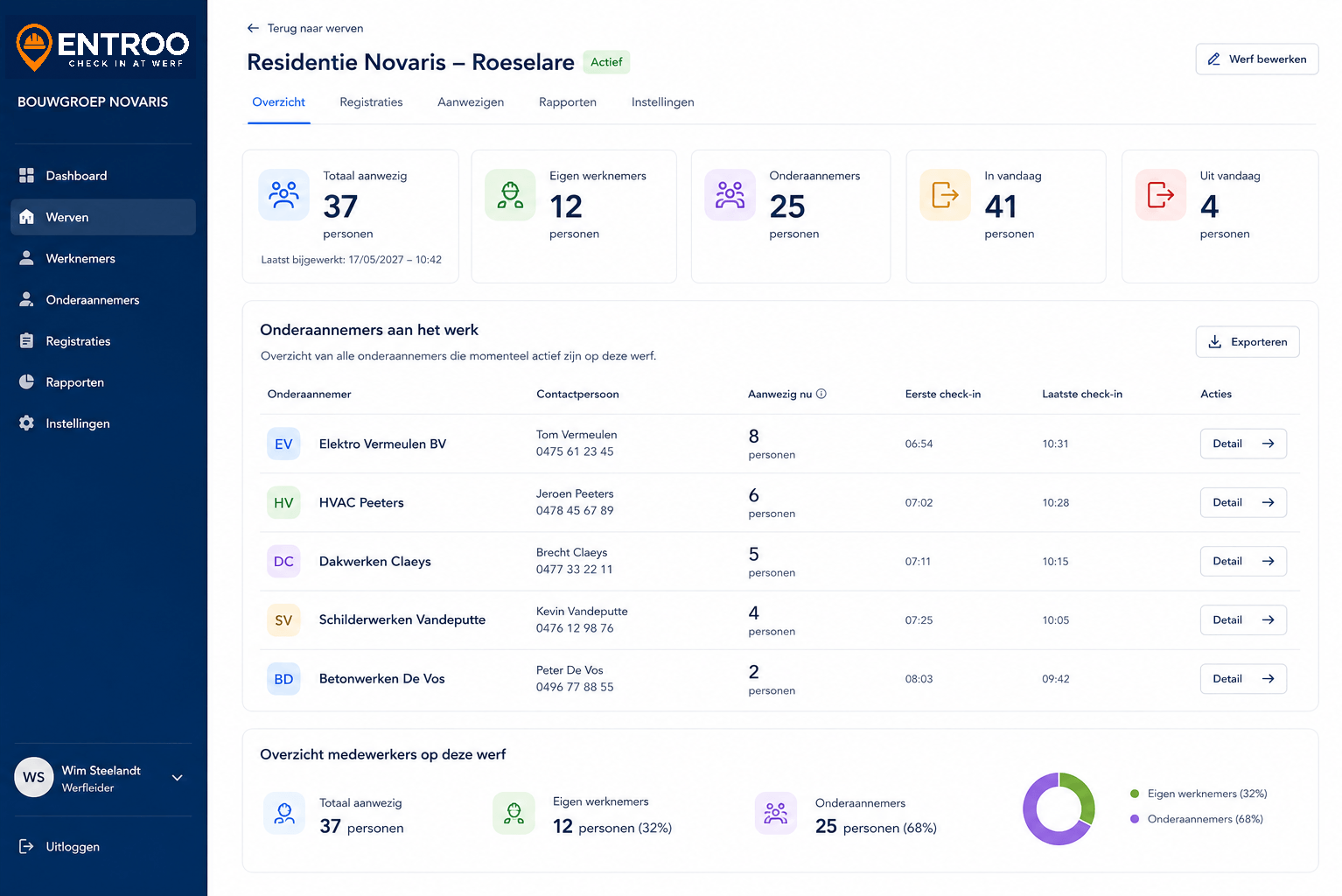The image size is (1342, 896).
Task: Click the Uitloggen exit icon
Action: pyautogui.click(x=27, y=847)
